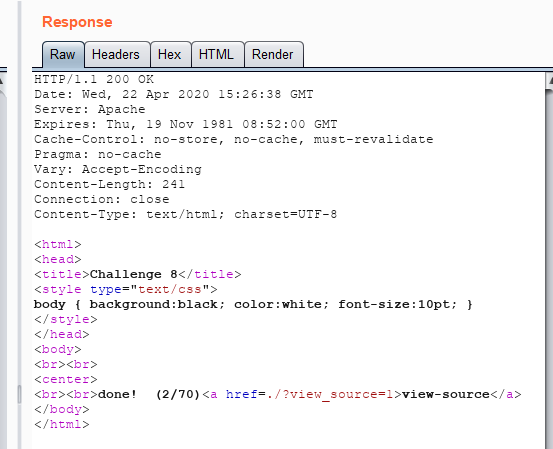Click the 'view-source' anchor text

[x=446, y=394]
